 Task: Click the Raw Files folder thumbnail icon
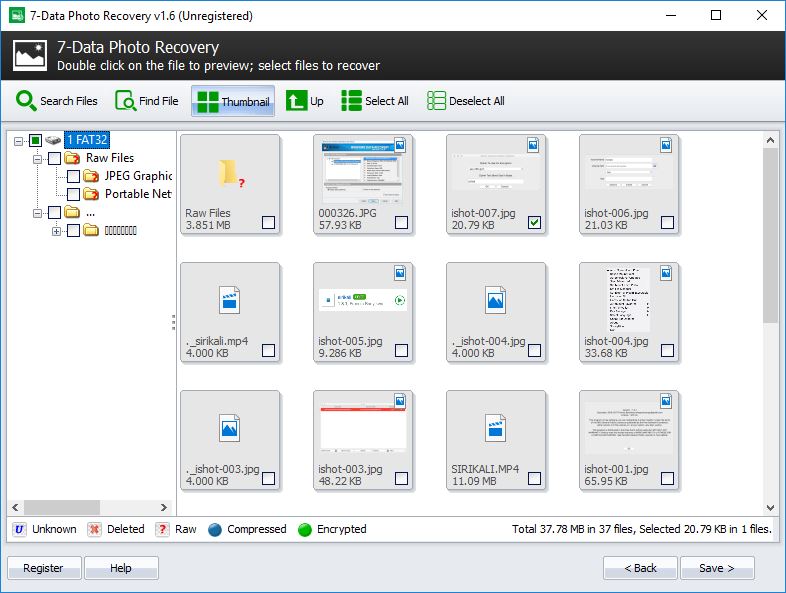[231, 173]
